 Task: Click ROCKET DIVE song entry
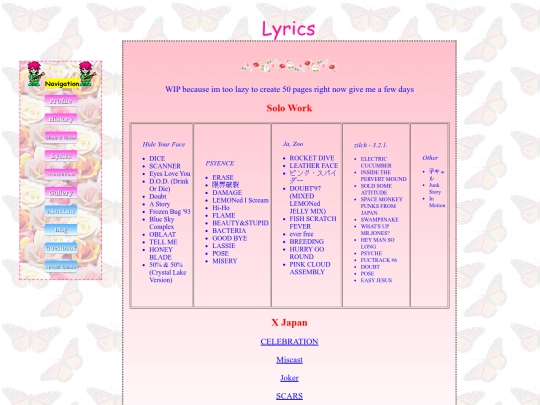pos(312,158)
